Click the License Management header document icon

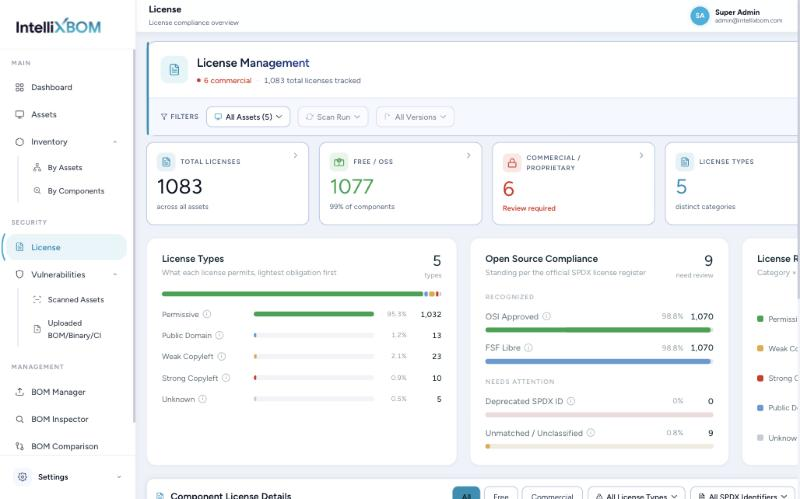coord(174,69)
